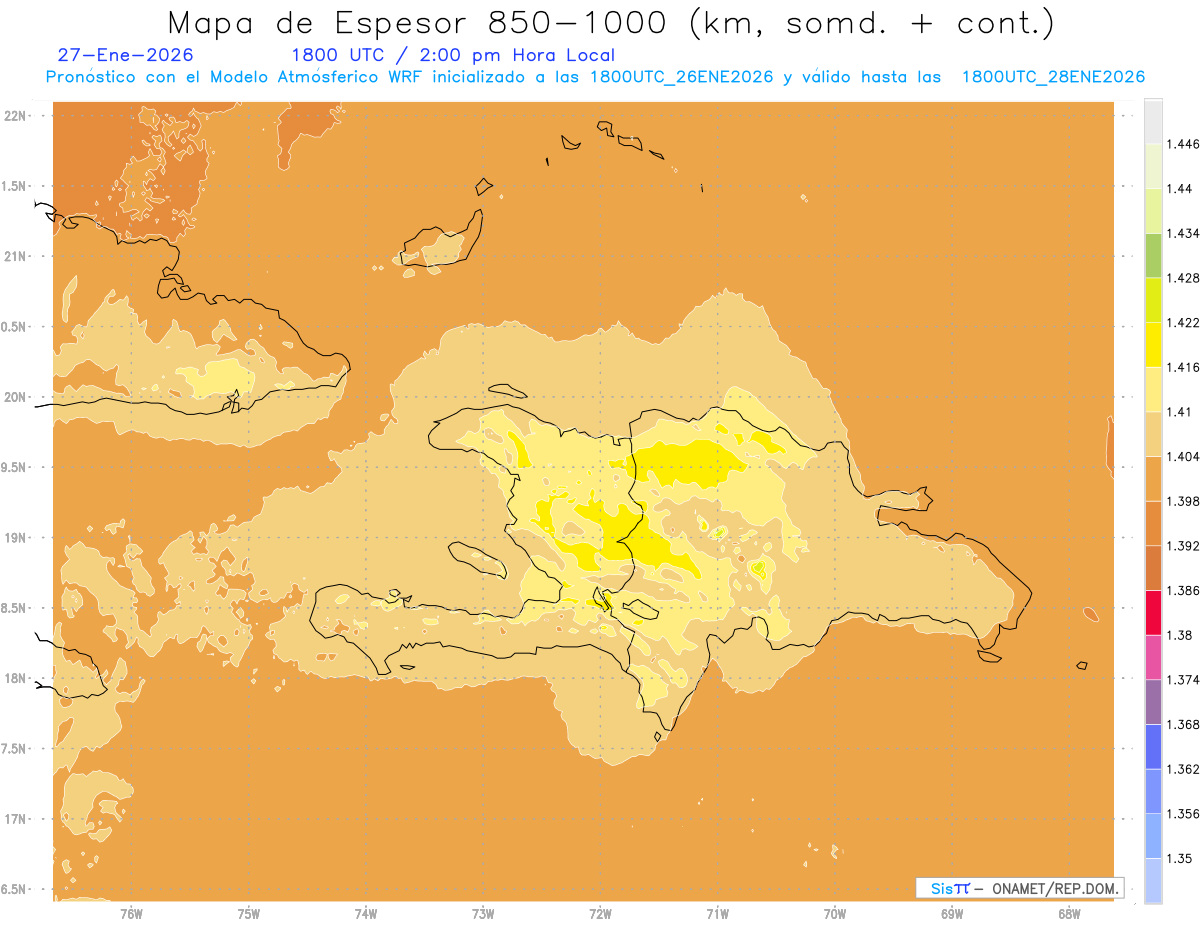Click the '17N' latitude axis label
The height and width of the screenshot is (927, 1200).
coord(16,819)
